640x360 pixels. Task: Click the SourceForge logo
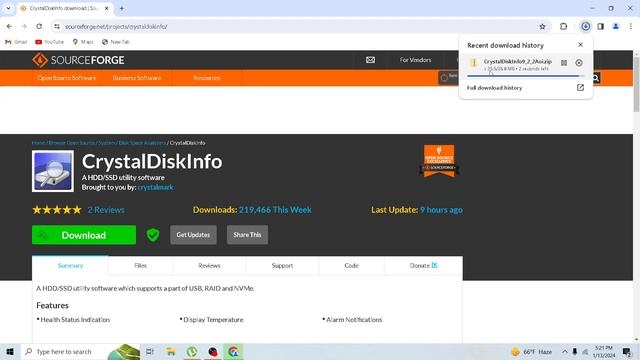(x=78, y=60)
